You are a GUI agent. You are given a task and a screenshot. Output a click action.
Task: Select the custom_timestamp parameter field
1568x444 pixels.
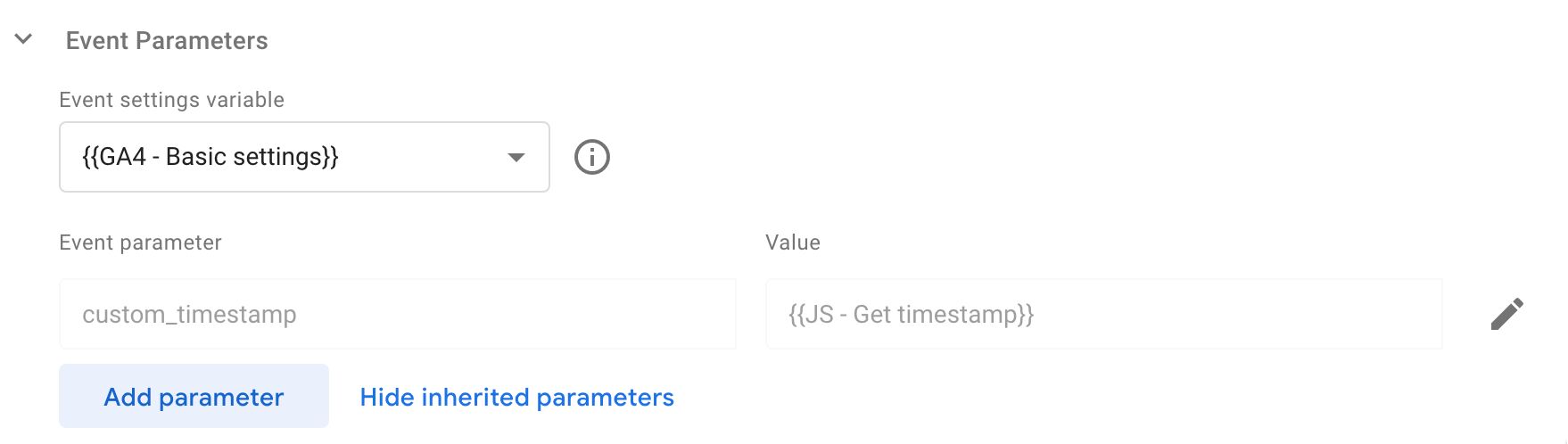(398, 314)
